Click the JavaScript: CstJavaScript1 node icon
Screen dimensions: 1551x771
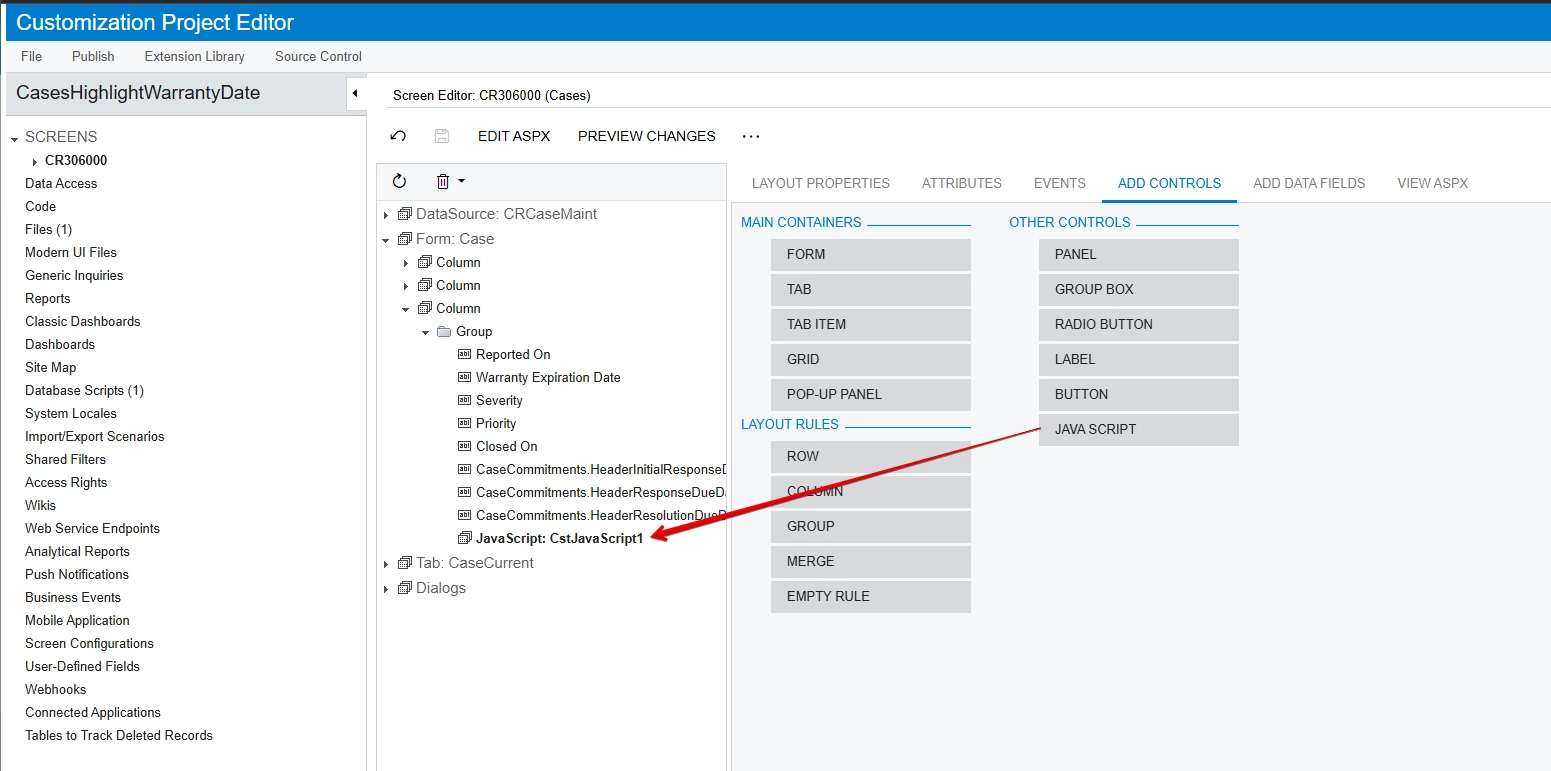(x=464, y=538)
